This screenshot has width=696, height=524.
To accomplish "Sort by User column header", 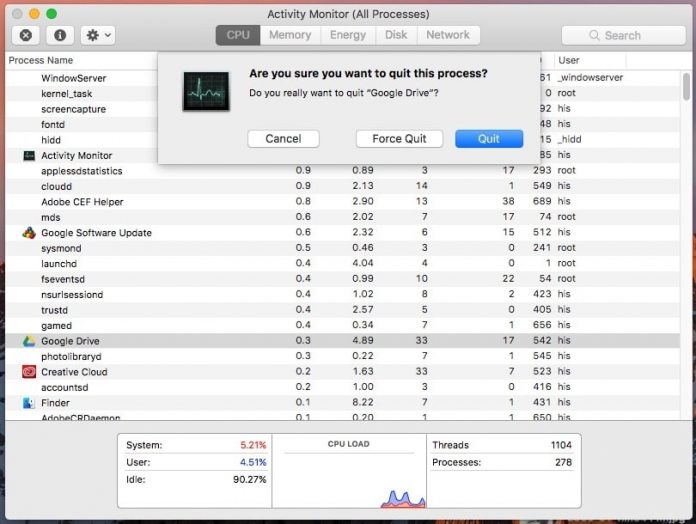I will point(568,60).
